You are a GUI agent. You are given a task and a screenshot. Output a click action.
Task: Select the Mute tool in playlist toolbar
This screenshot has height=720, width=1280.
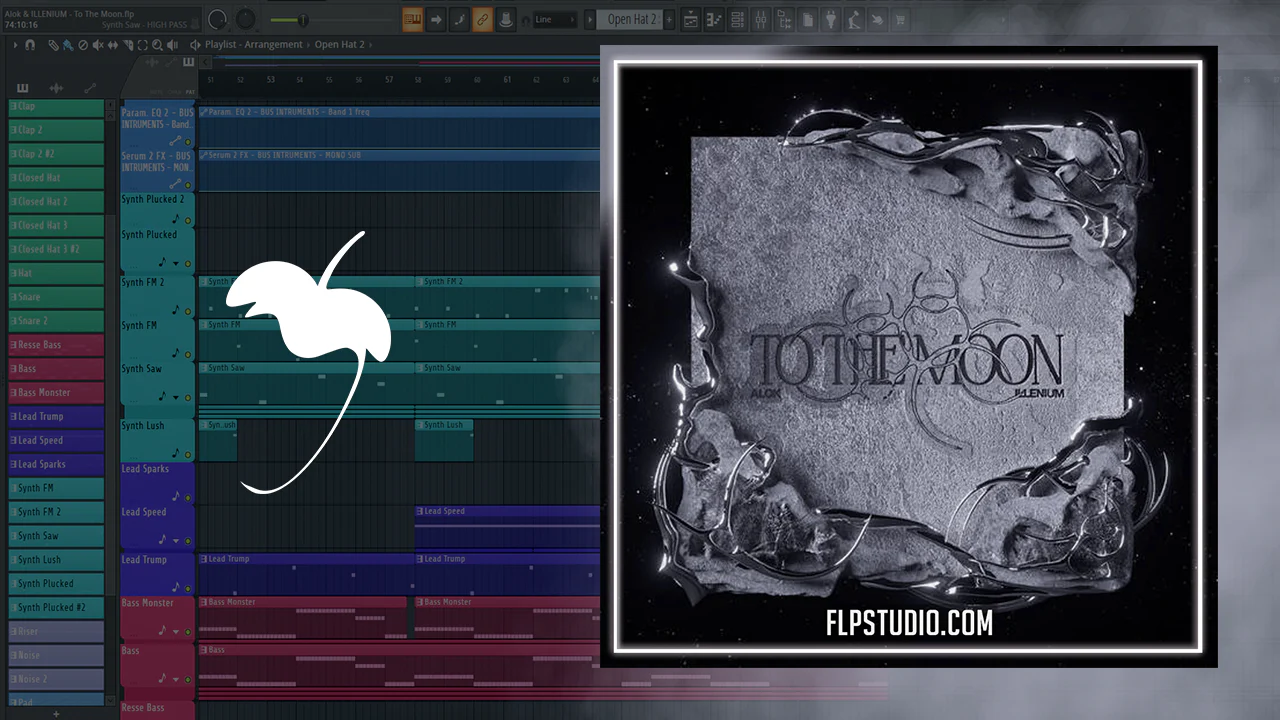[98, 45]
